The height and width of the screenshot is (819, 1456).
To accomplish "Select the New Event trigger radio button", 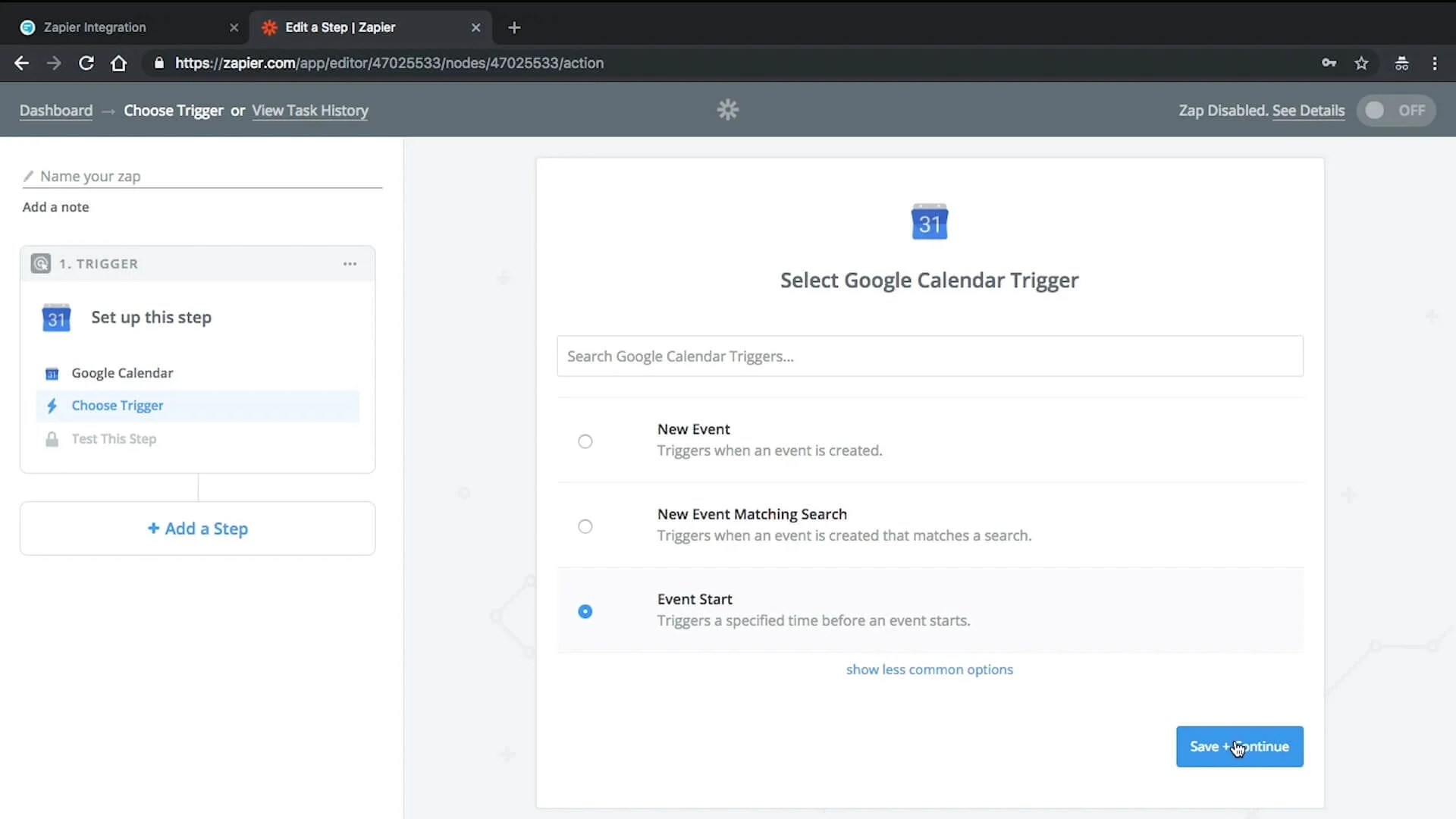I will coord(585,441).
